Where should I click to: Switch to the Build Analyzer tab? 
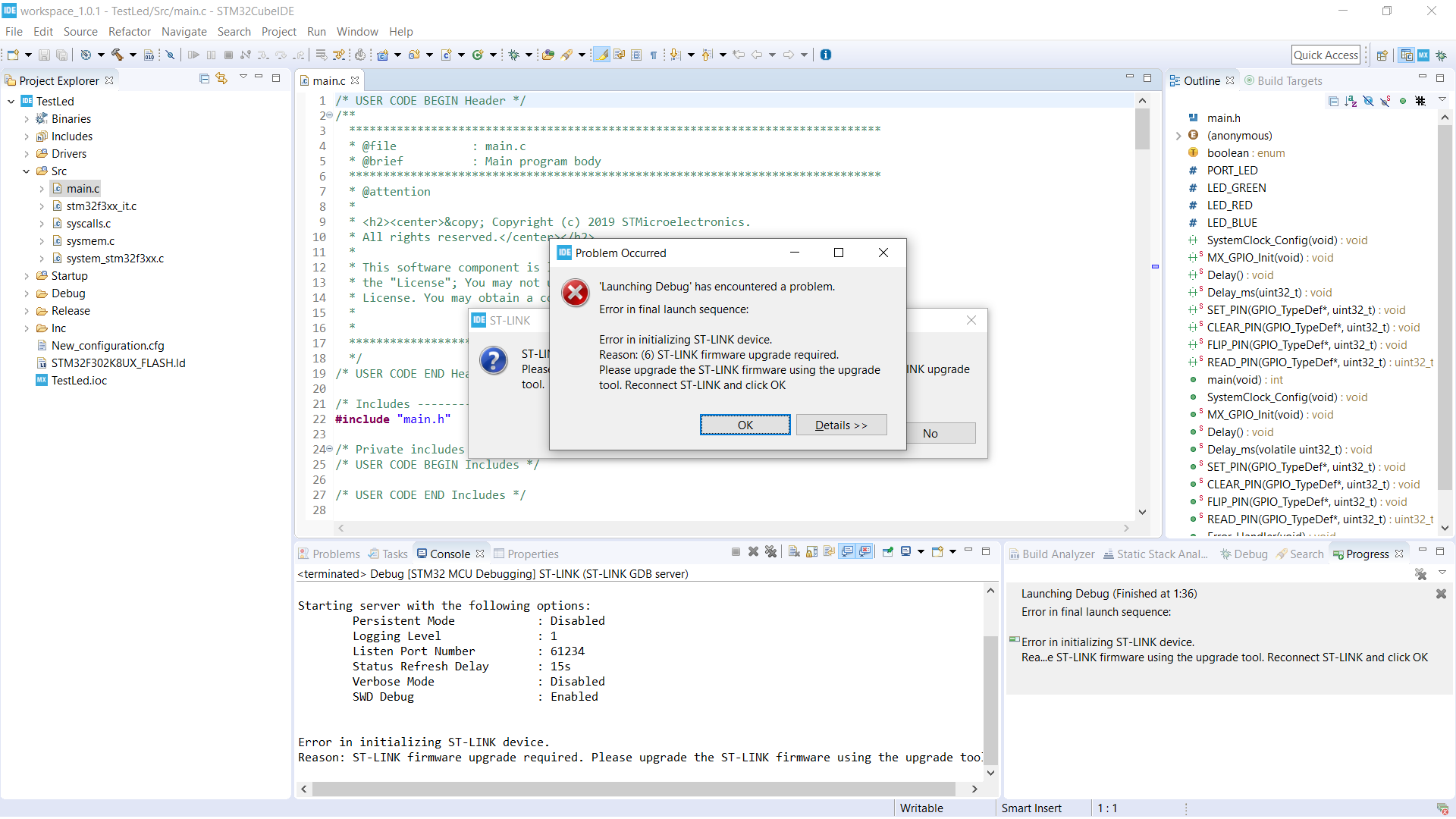1052,554
